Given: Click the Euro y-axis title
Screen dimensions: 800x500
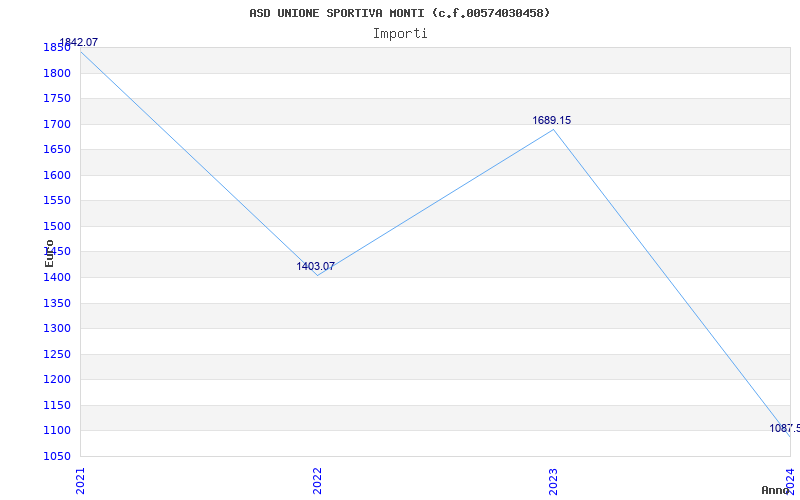Looking at the screenshot, I should pyautogui.click(x=49, y=253).
